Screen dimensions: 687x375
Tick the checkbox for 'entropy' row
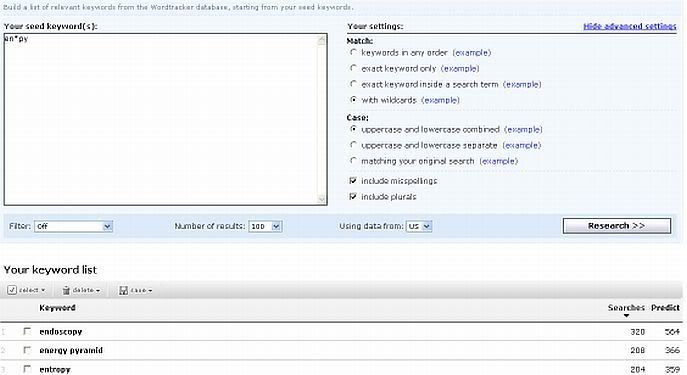(27, 369)
